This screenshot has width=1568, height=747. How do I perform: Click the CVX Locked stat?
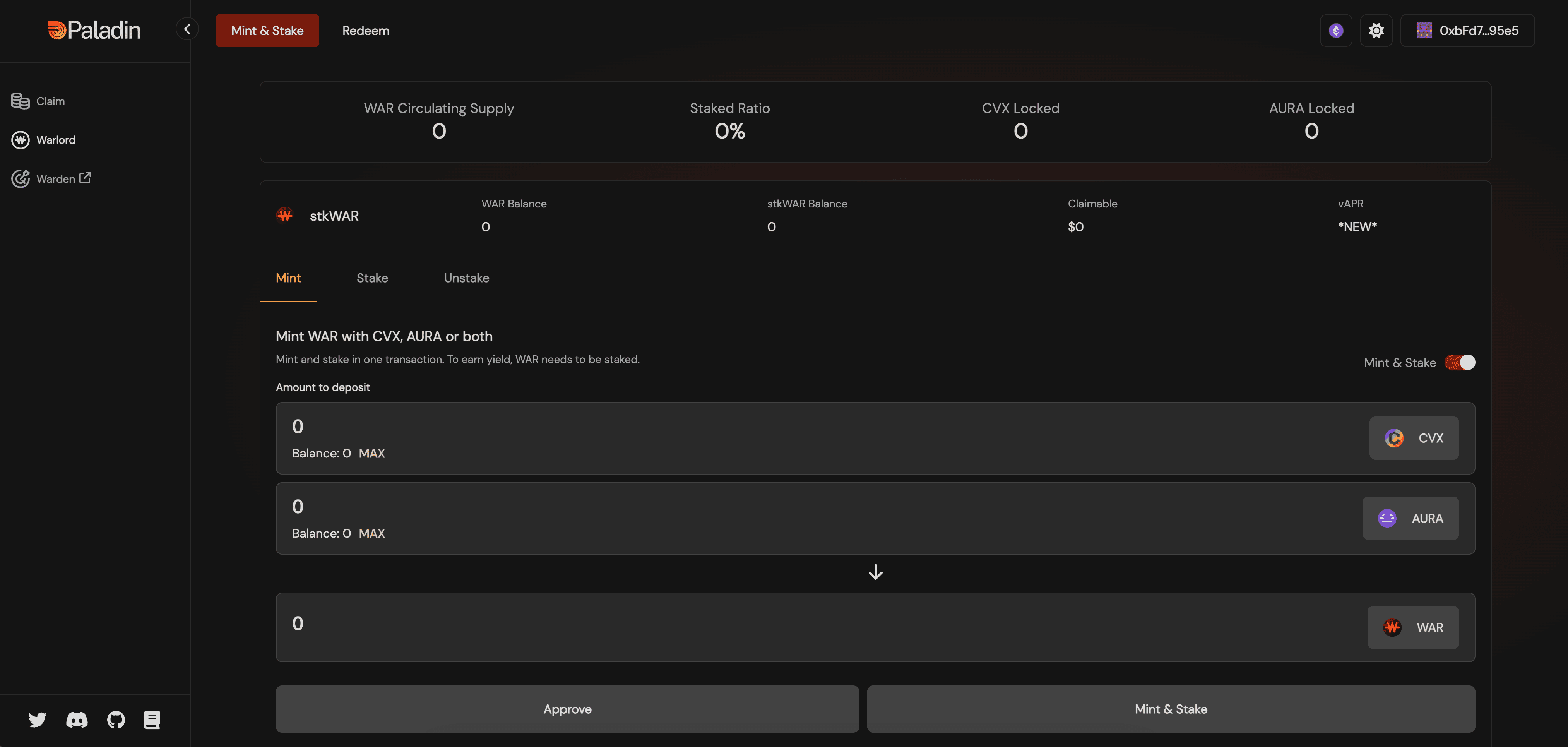(1021, 121)
